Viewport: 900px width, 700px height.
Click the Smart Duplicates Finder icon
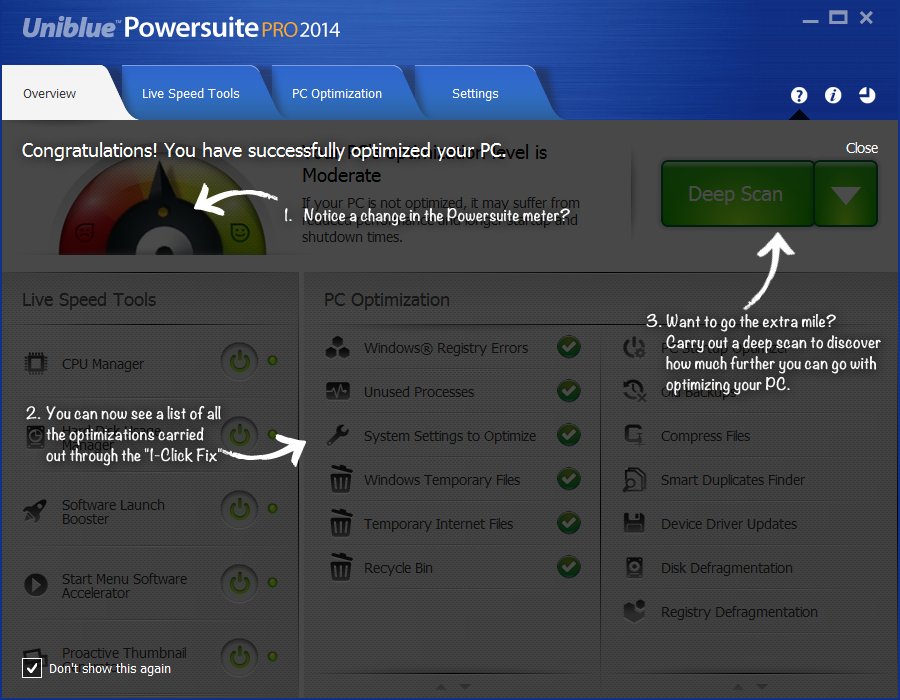[634, 479]
